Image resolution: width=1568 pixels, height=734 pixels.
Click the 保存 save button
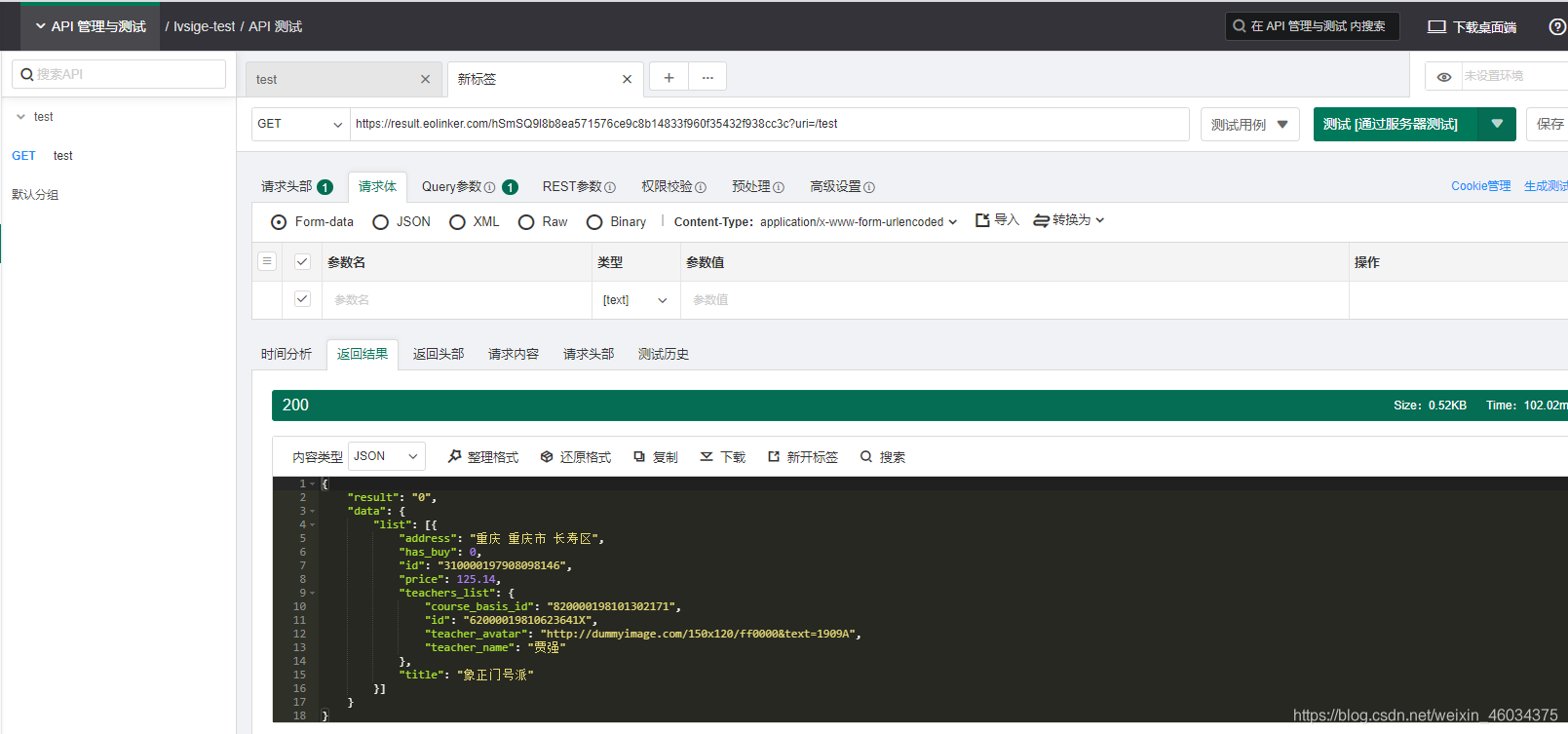pyautogui.click(x=1549, y=124)
